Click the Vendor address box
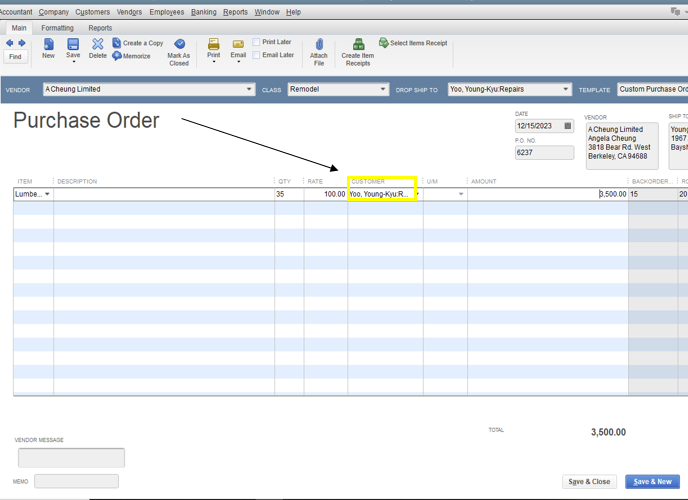Screen dimensions: 688x500 (x=622, y=146)
